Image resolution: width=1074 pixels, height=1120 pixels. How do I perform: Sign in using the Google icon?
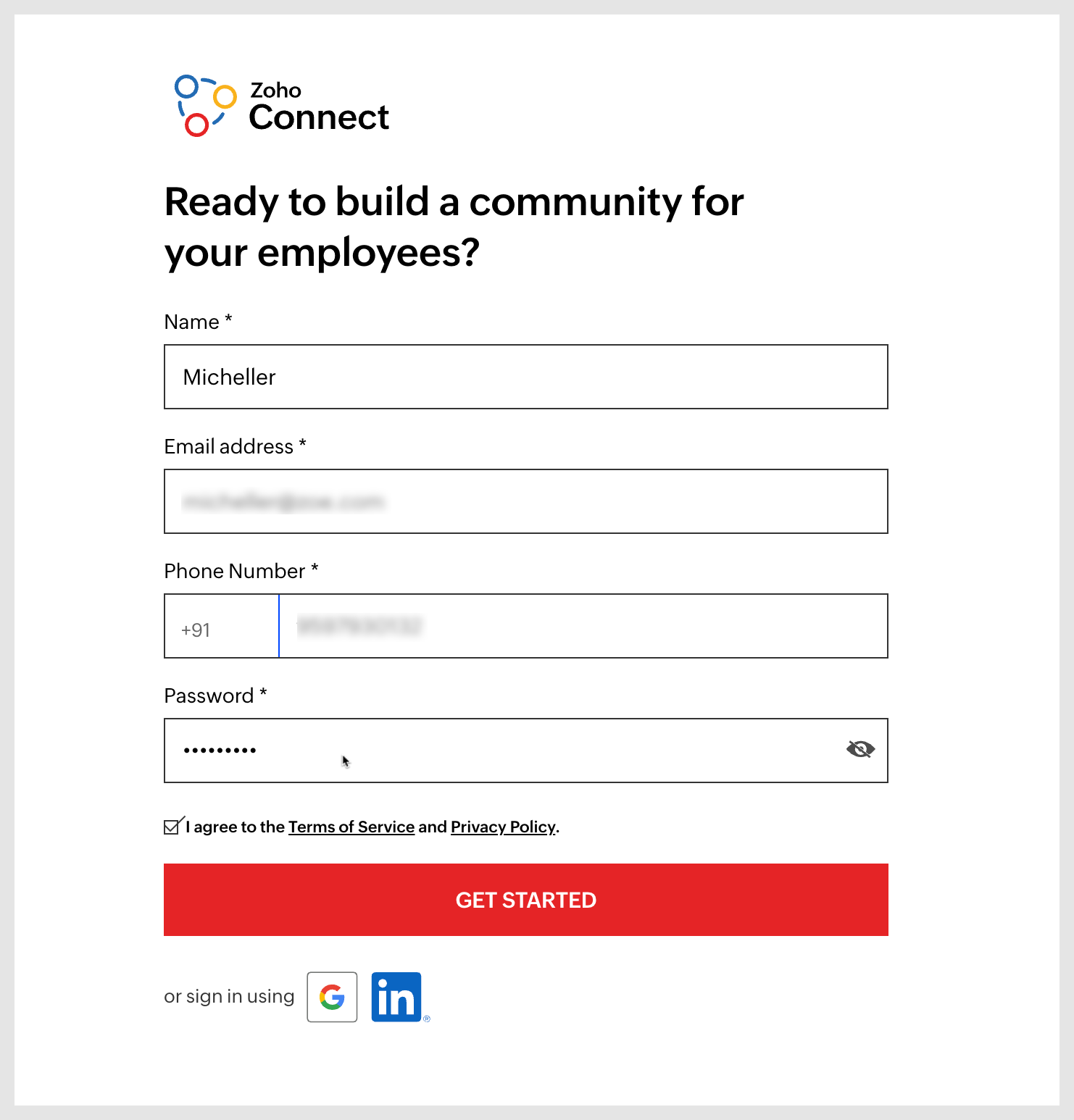[x=332, y=997]
